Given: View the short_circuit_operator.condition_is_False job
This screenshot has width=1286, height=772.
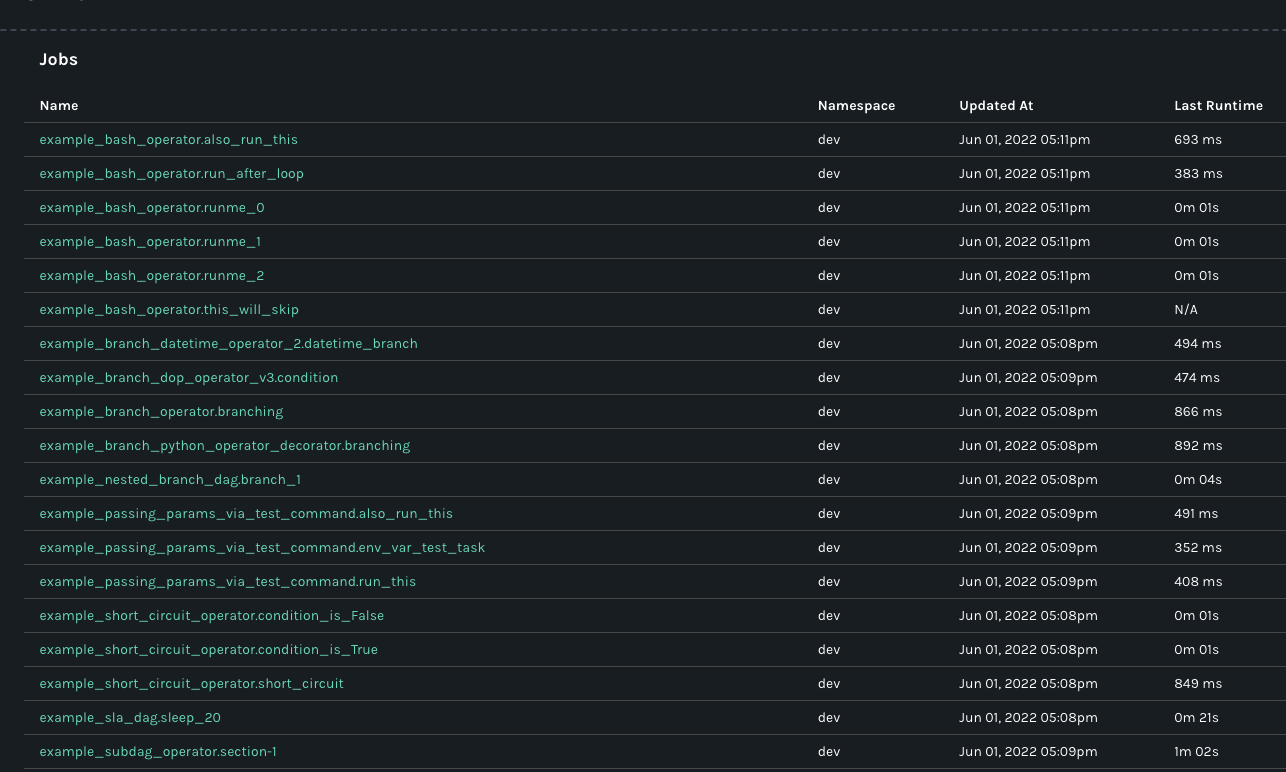Looking at the screenshot, I should coord(211,615).
